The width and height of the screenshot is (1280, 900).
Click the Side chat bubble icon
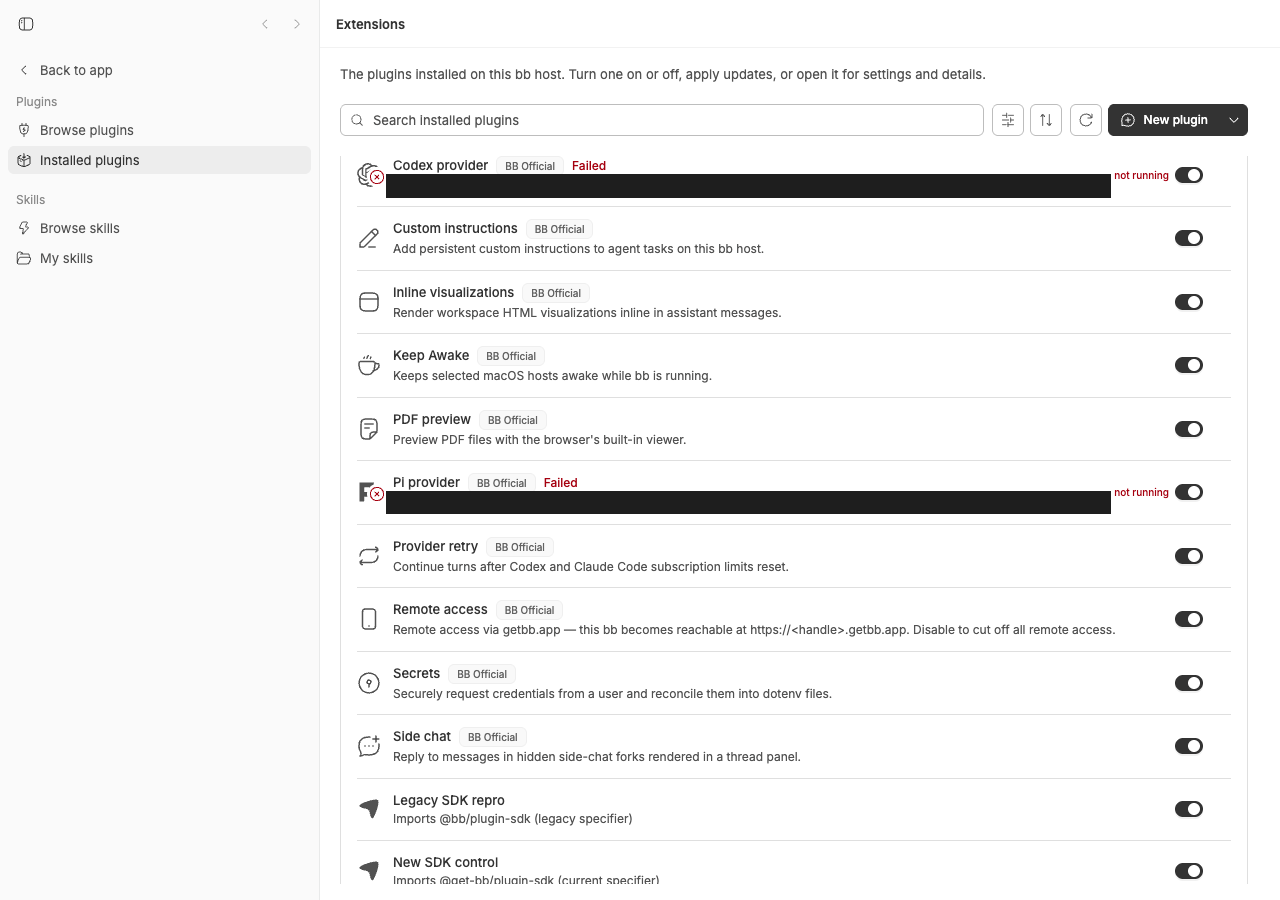pos(369,746)
